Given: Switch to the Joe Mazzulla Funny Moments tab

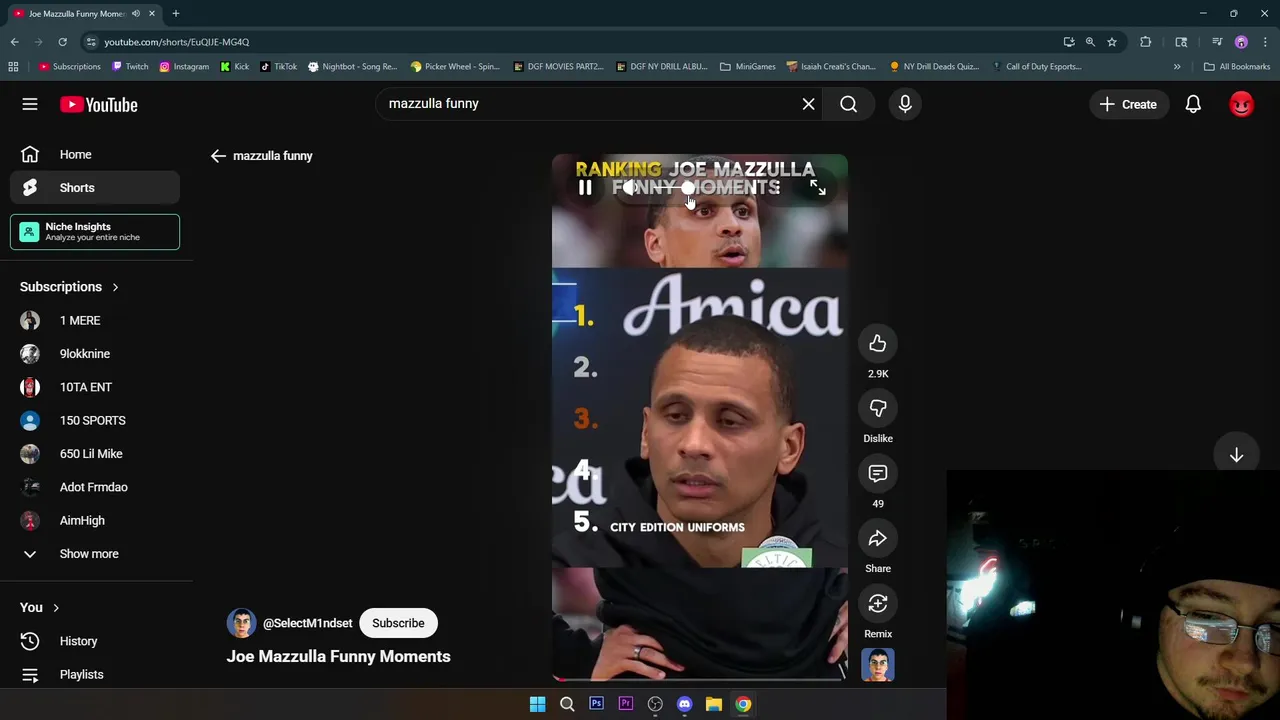Looking at the screenshot, I should coord(85,13).
